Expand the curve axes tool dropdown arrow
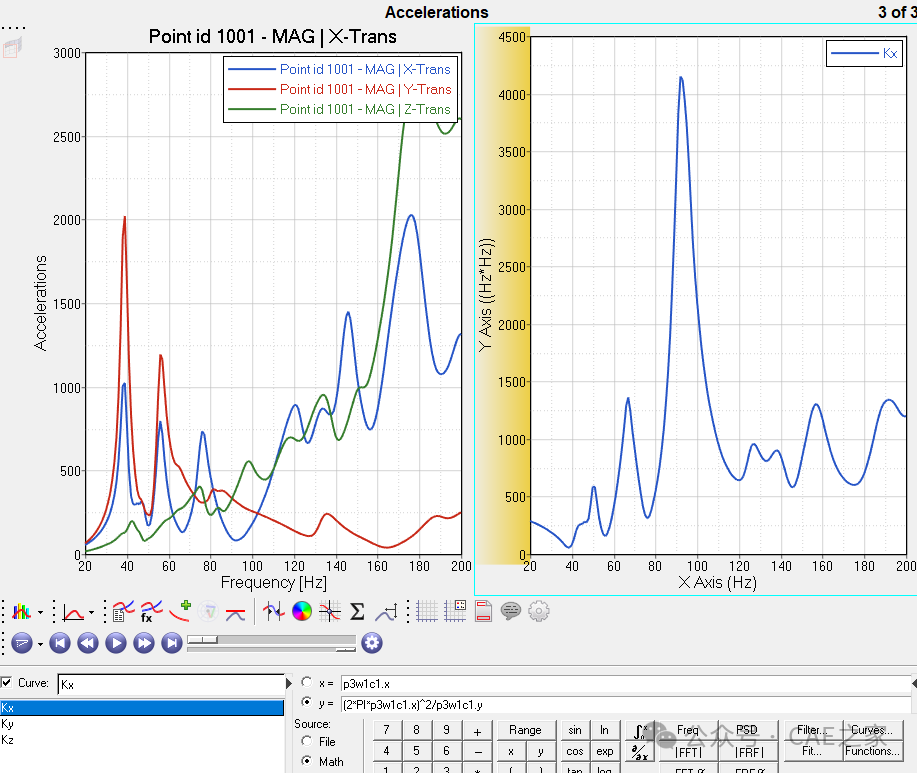The height and width of the screenshot is (773, 917). (x=92, y=613)
